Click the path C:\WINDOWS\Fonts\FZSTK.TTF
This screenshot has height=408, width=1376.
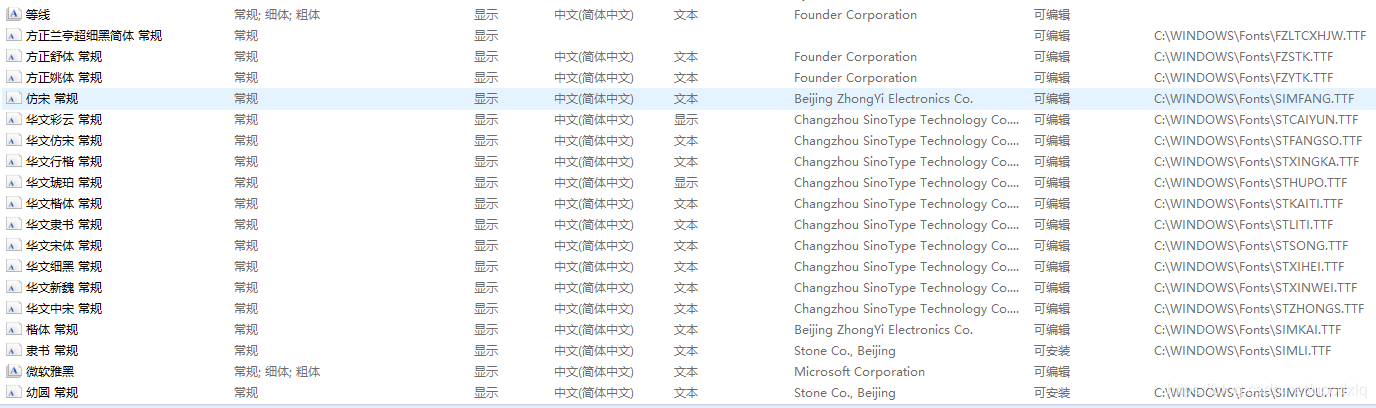click(x=1243, y=57)
